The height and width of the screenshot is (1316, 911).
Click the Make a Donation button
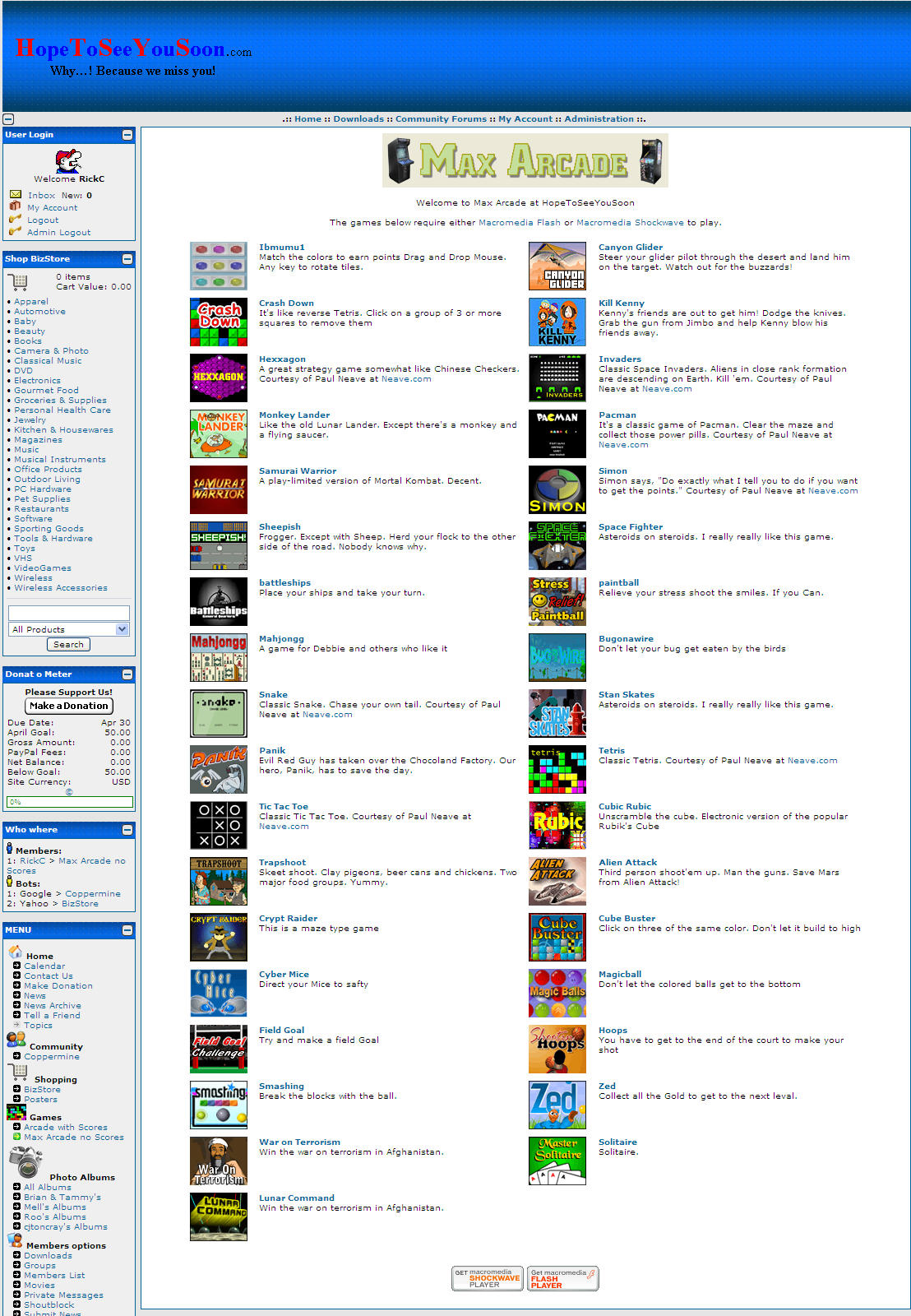tap(69, 706)
